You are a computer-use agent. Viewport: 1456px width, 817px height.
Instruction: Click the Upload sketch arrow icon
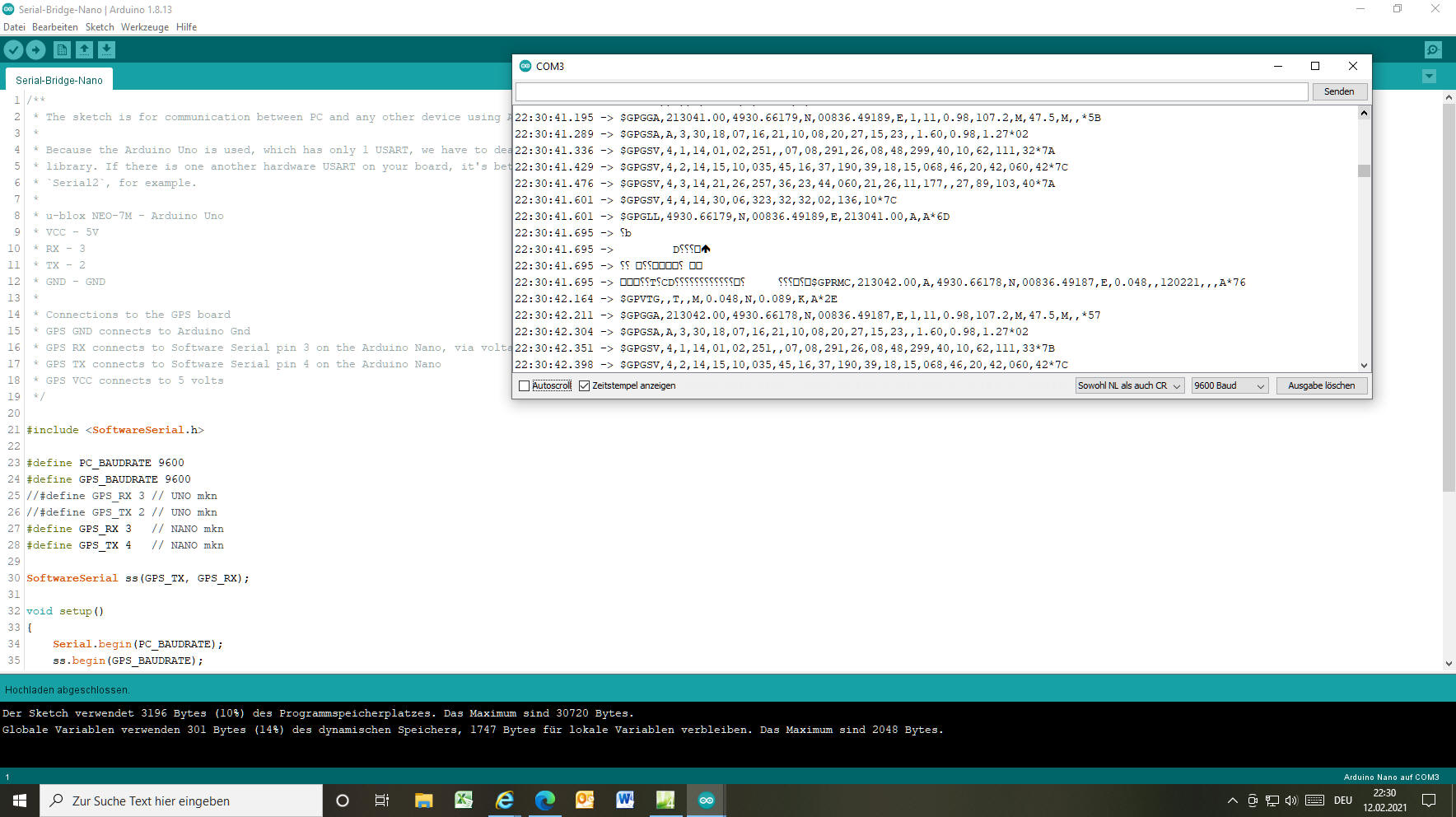pyautogui.click(x=35, y=50)
